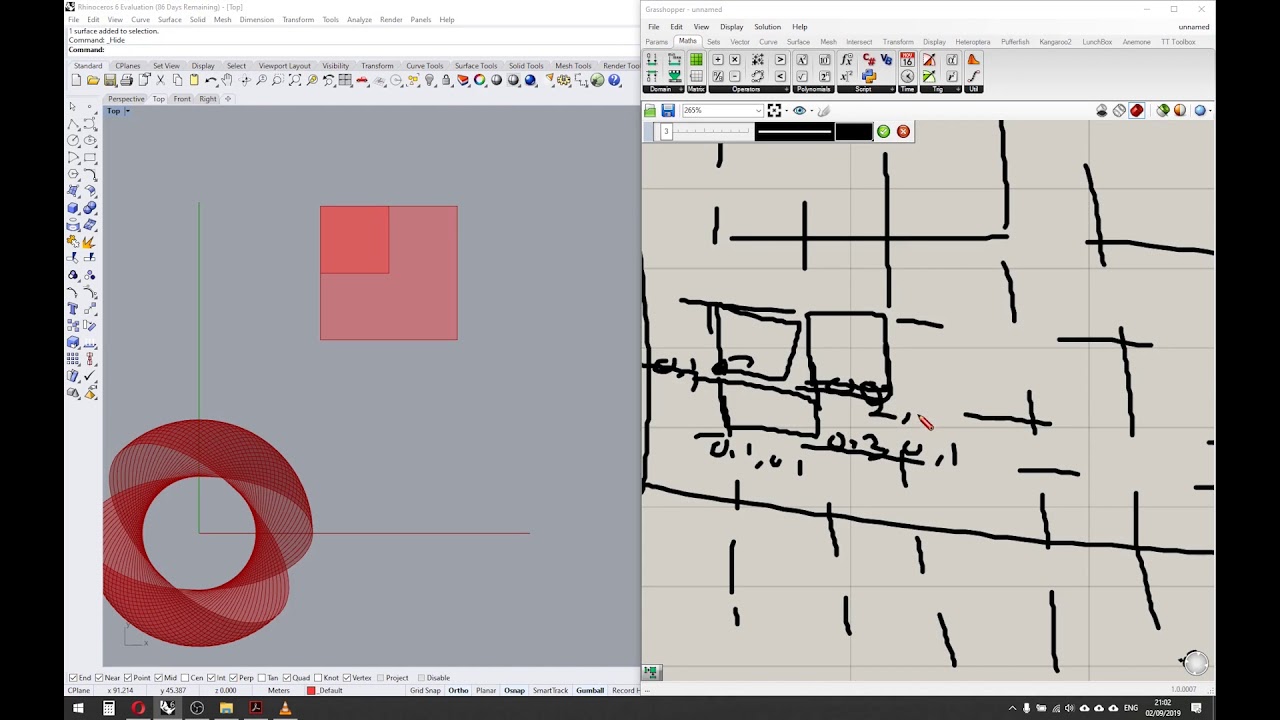Open a Grasshopper file with folder icon

(x=650, y=111)
